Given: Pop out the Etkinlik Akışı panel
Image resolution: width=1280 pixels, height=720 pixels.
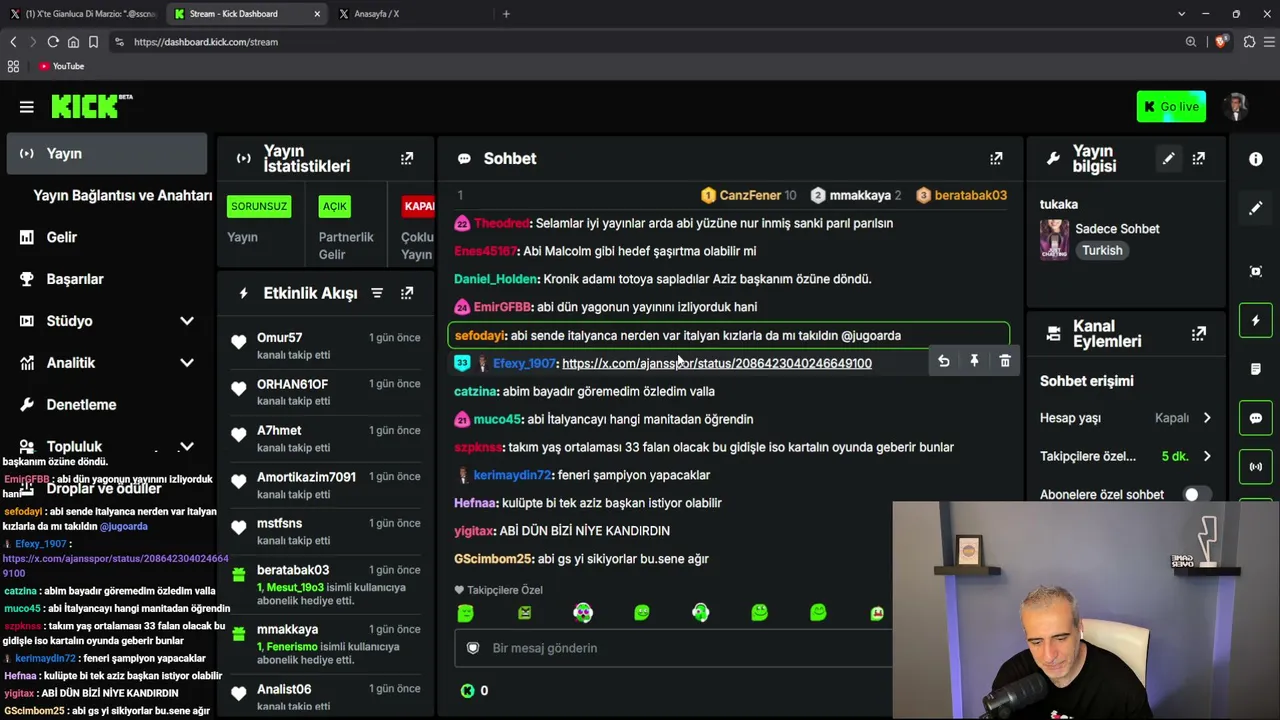Looking at the screenshot, I should 407,293.
